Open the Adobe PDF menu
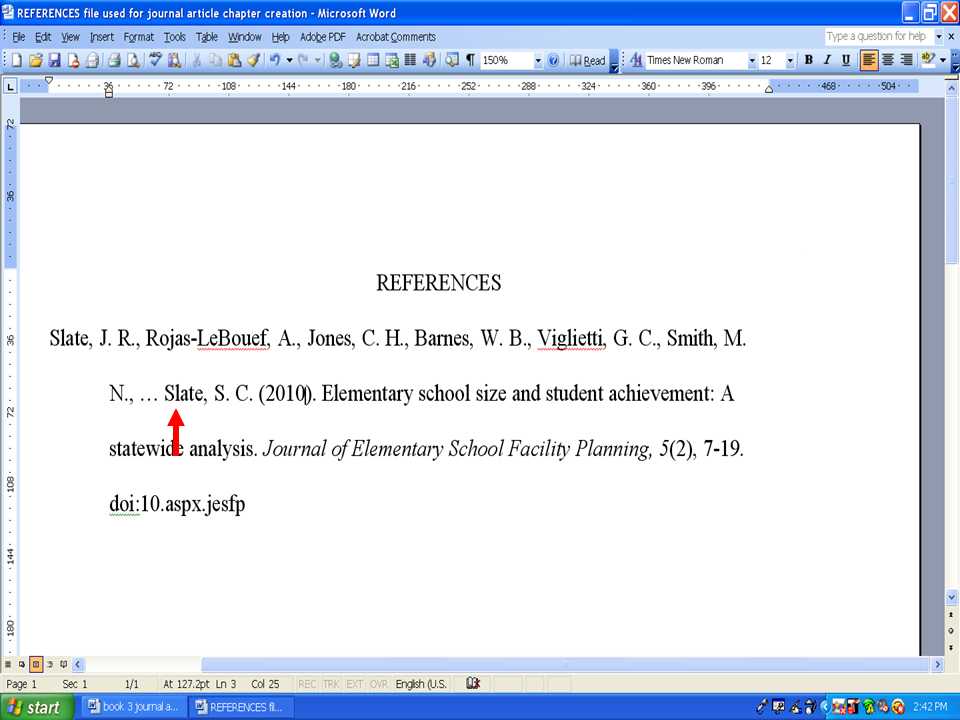This screenshot has width=960, height=720. (323, 37)
